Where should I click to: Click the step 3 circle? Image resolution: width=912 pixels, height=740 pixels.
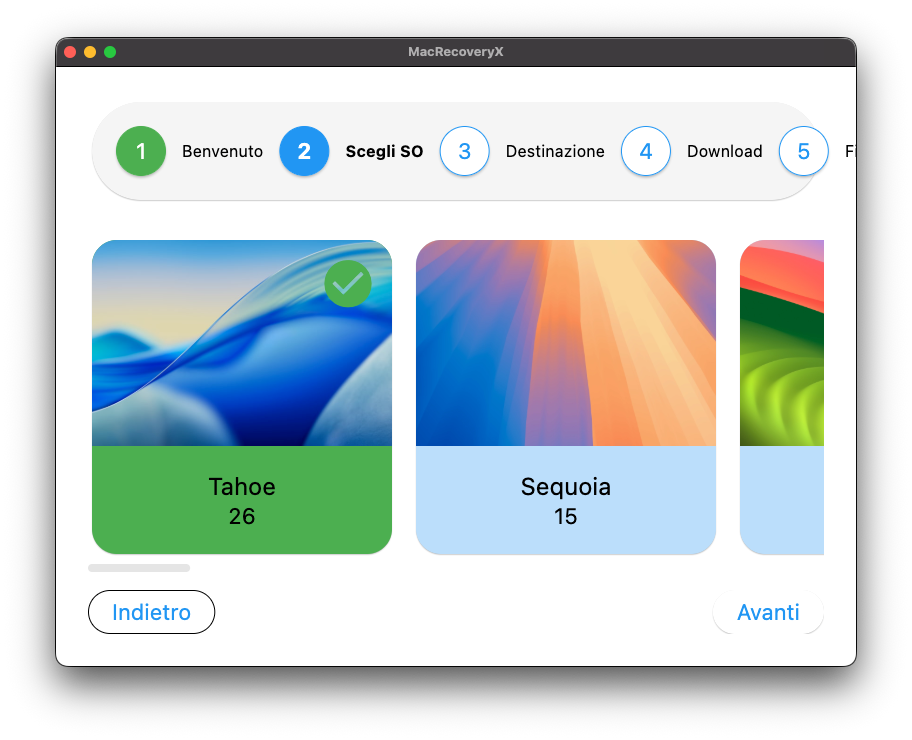pos(464,151)
